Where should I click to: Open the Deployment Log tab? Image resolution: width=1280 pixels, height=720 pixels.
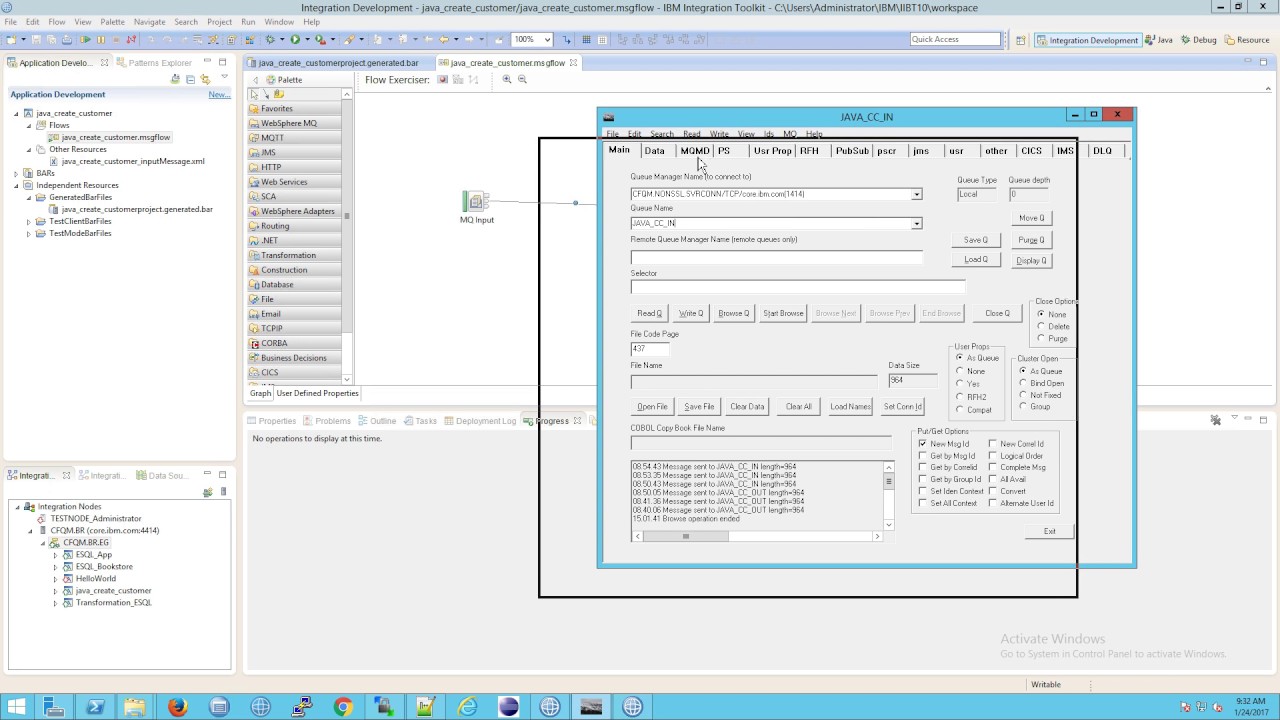(x=479, y=421)
